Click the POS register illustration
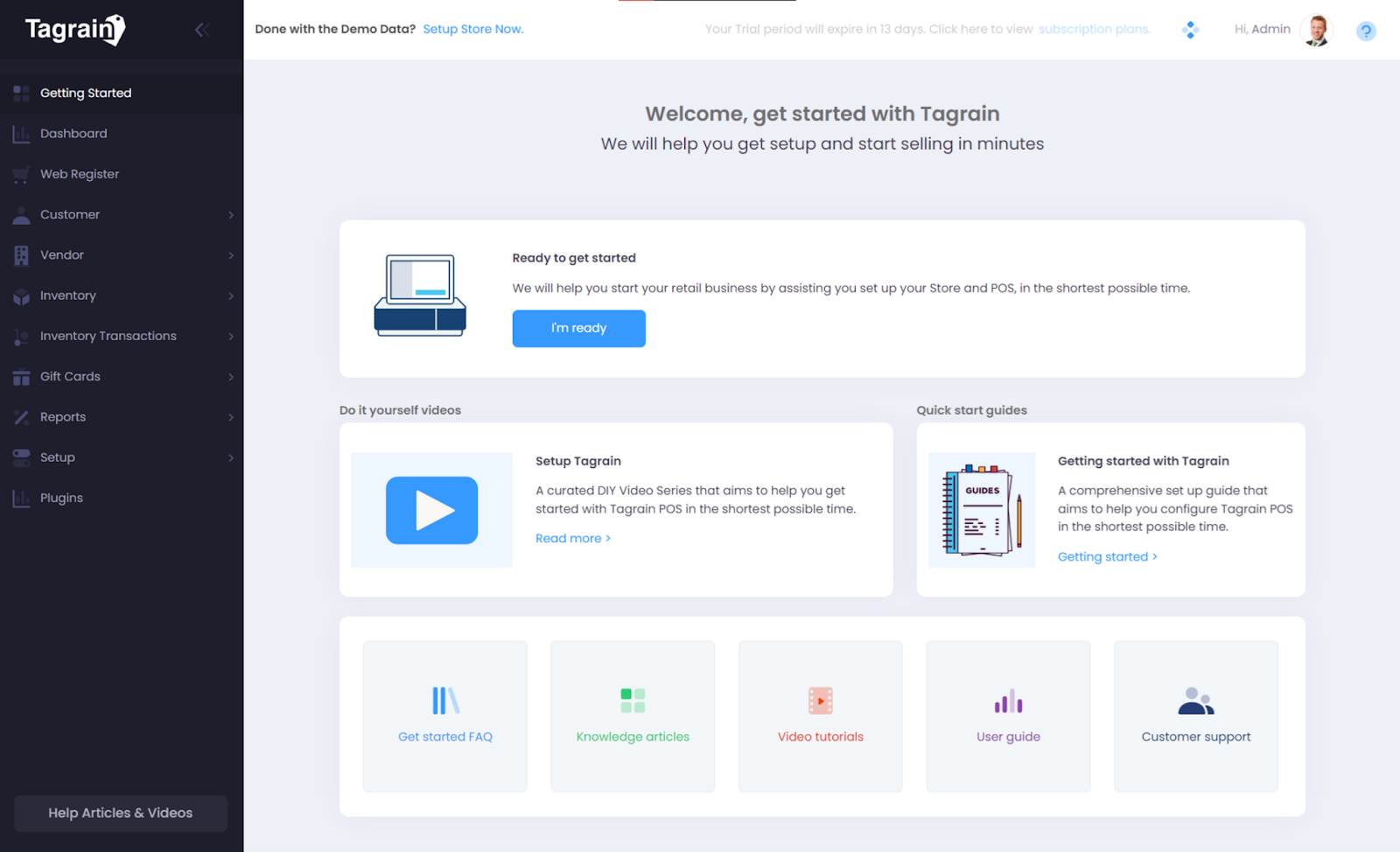 pyautogui.click(x=420, y=296)
